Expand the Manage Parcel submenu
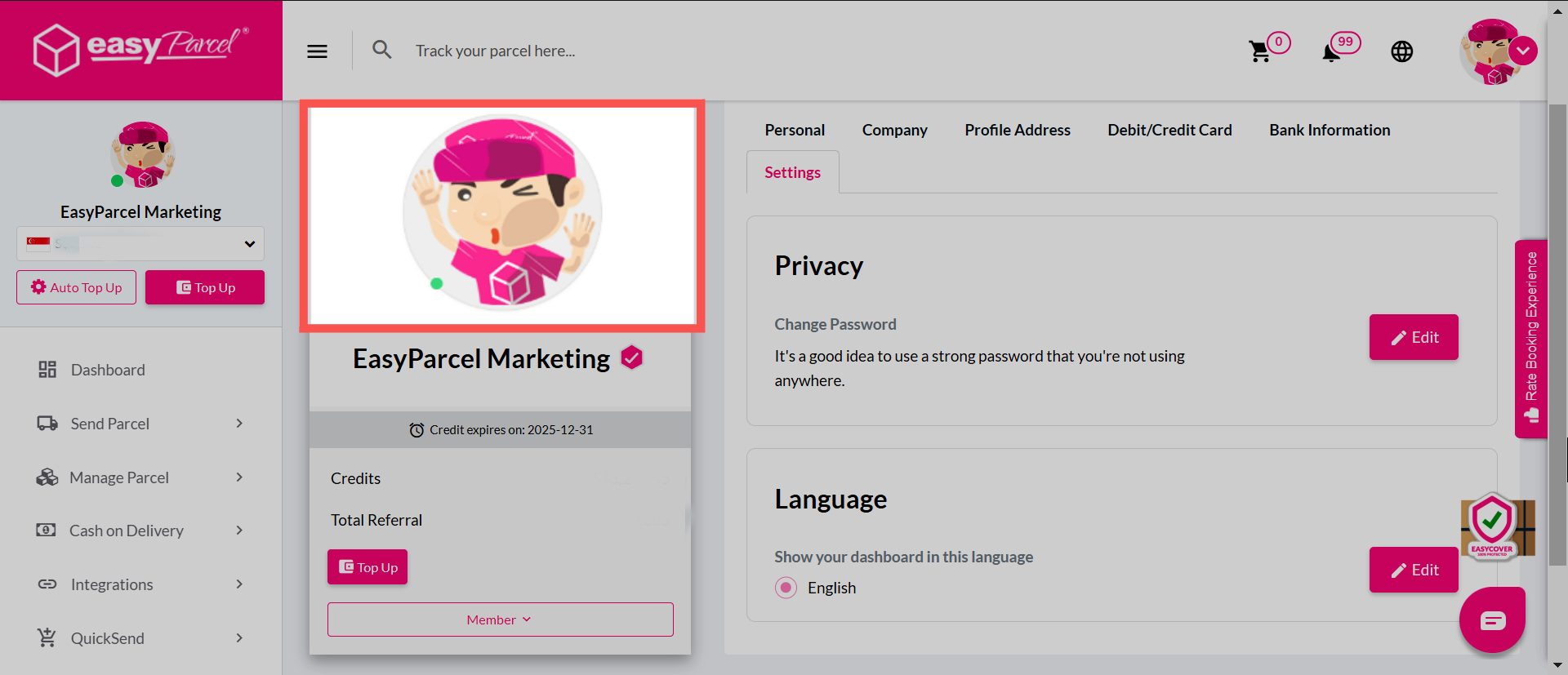1568x675 pixels. click(239, 477)
